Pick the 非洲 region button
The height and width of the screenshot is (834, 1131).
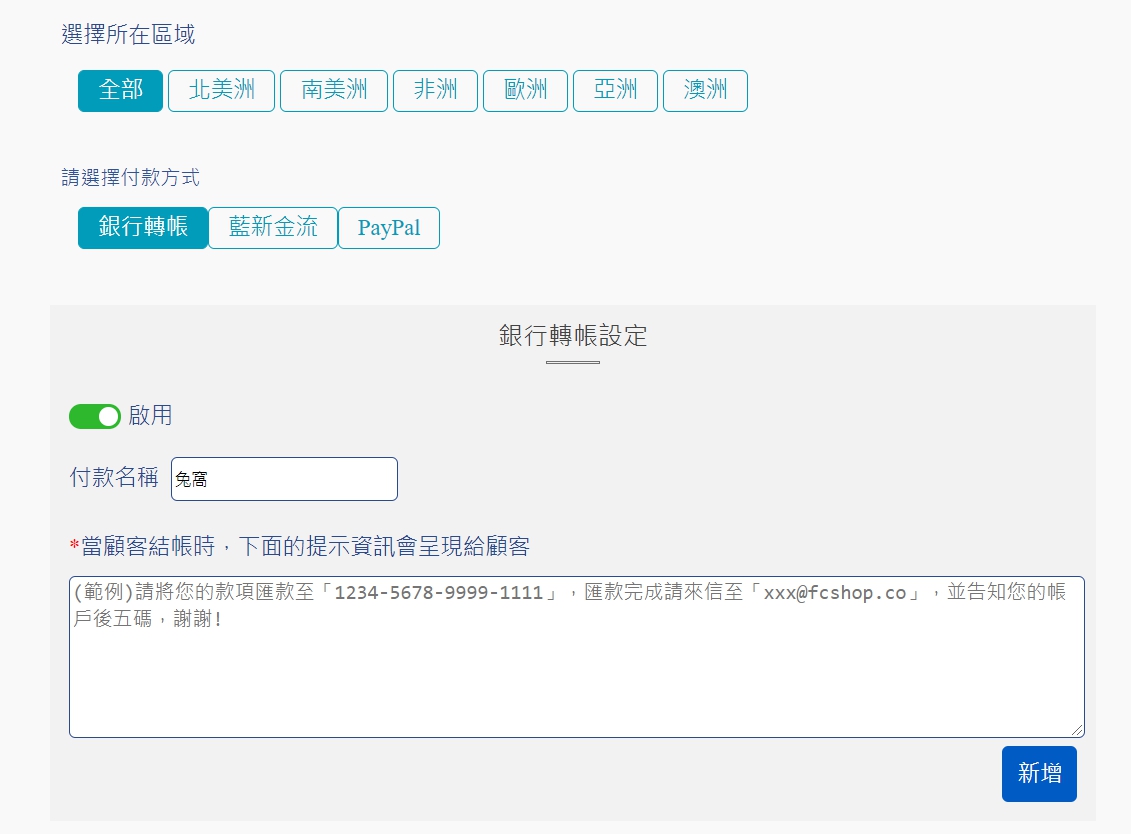tap(436, 91)
